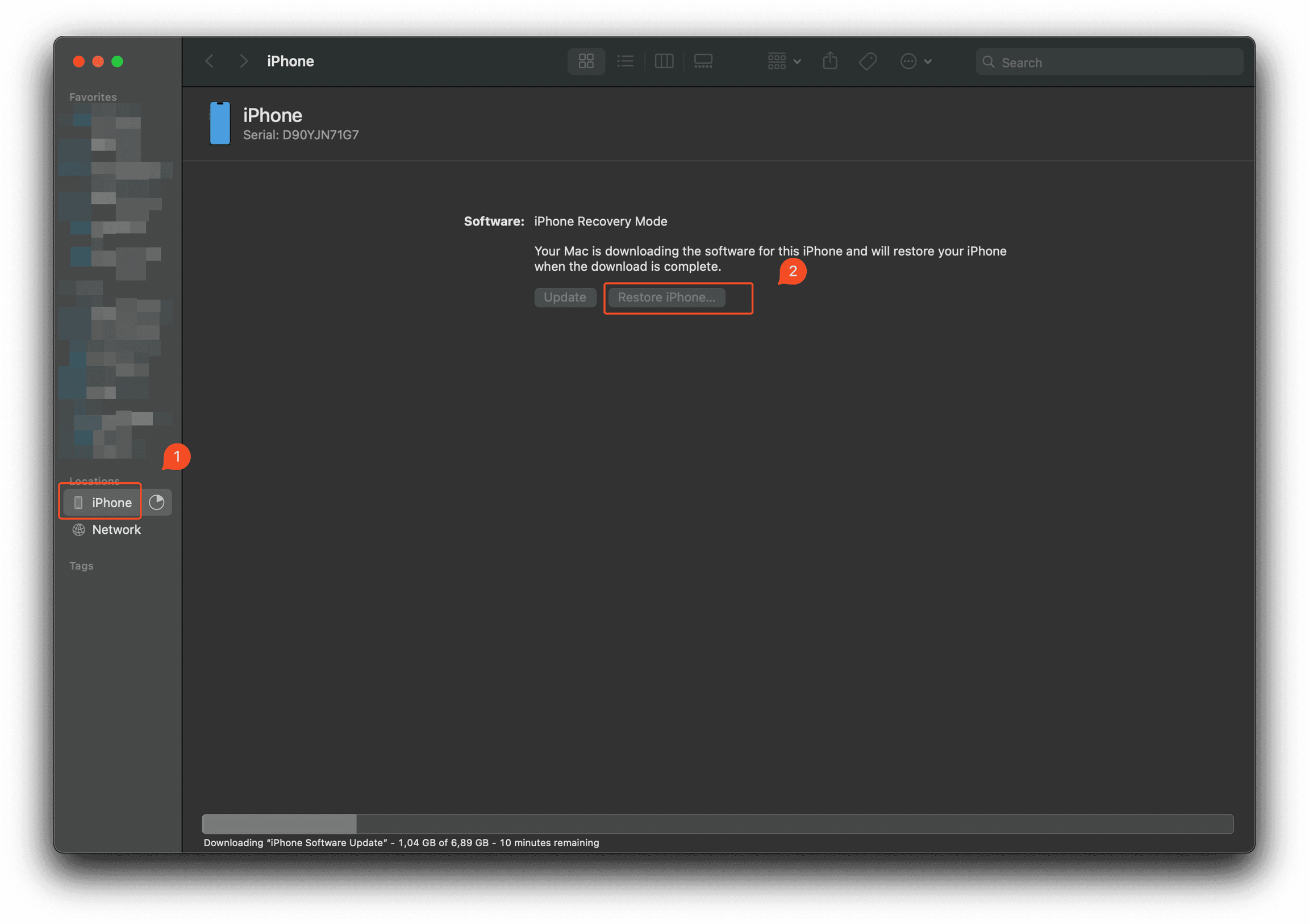This screenshot has width=1309, height=924.
Task: Click the iPhone sync progress circle icon
Action: [157, 502]
